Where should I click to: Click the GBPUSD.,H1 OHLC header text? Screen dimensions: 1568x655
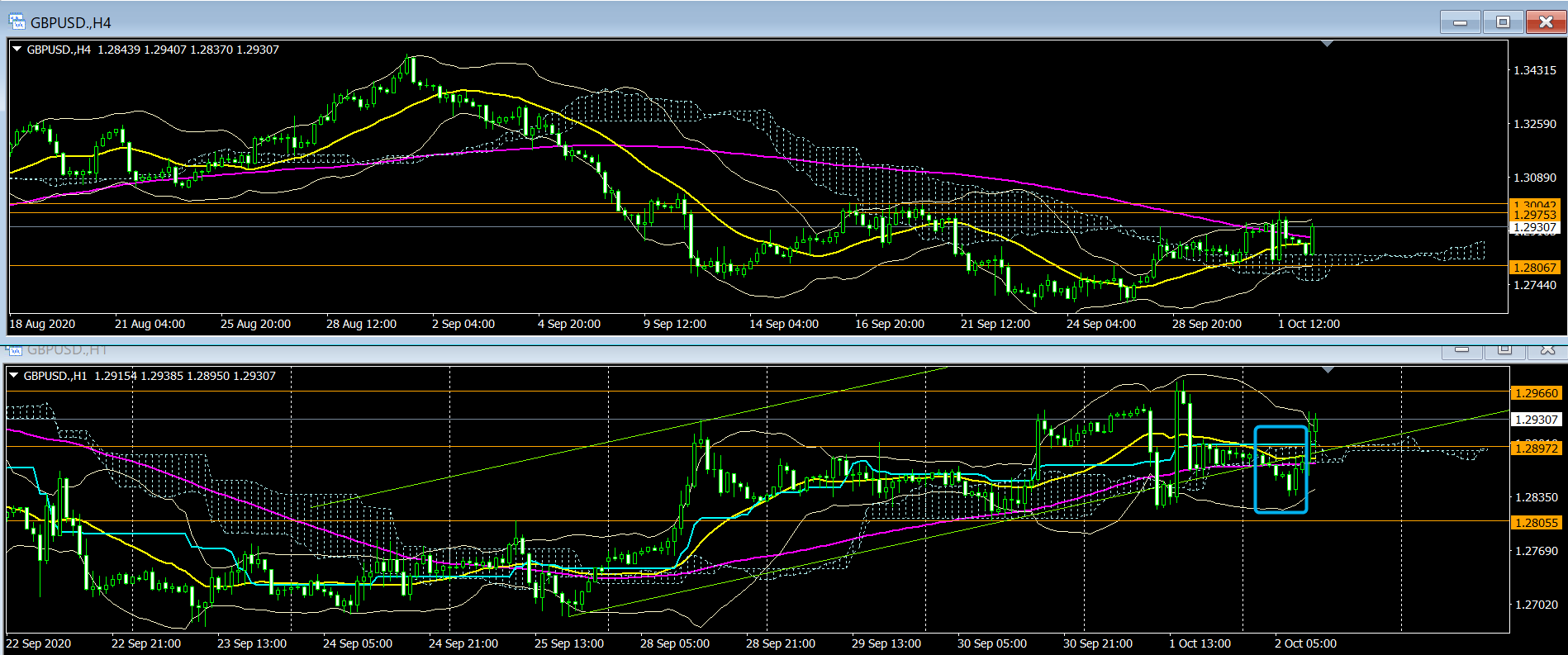coord(150,376)
